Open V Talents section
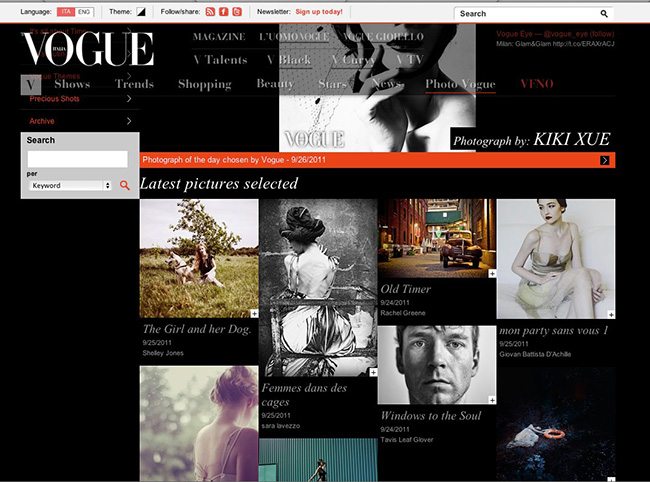Image resolution: width=650 pixels, height=482 pixels. click(220, 60)
